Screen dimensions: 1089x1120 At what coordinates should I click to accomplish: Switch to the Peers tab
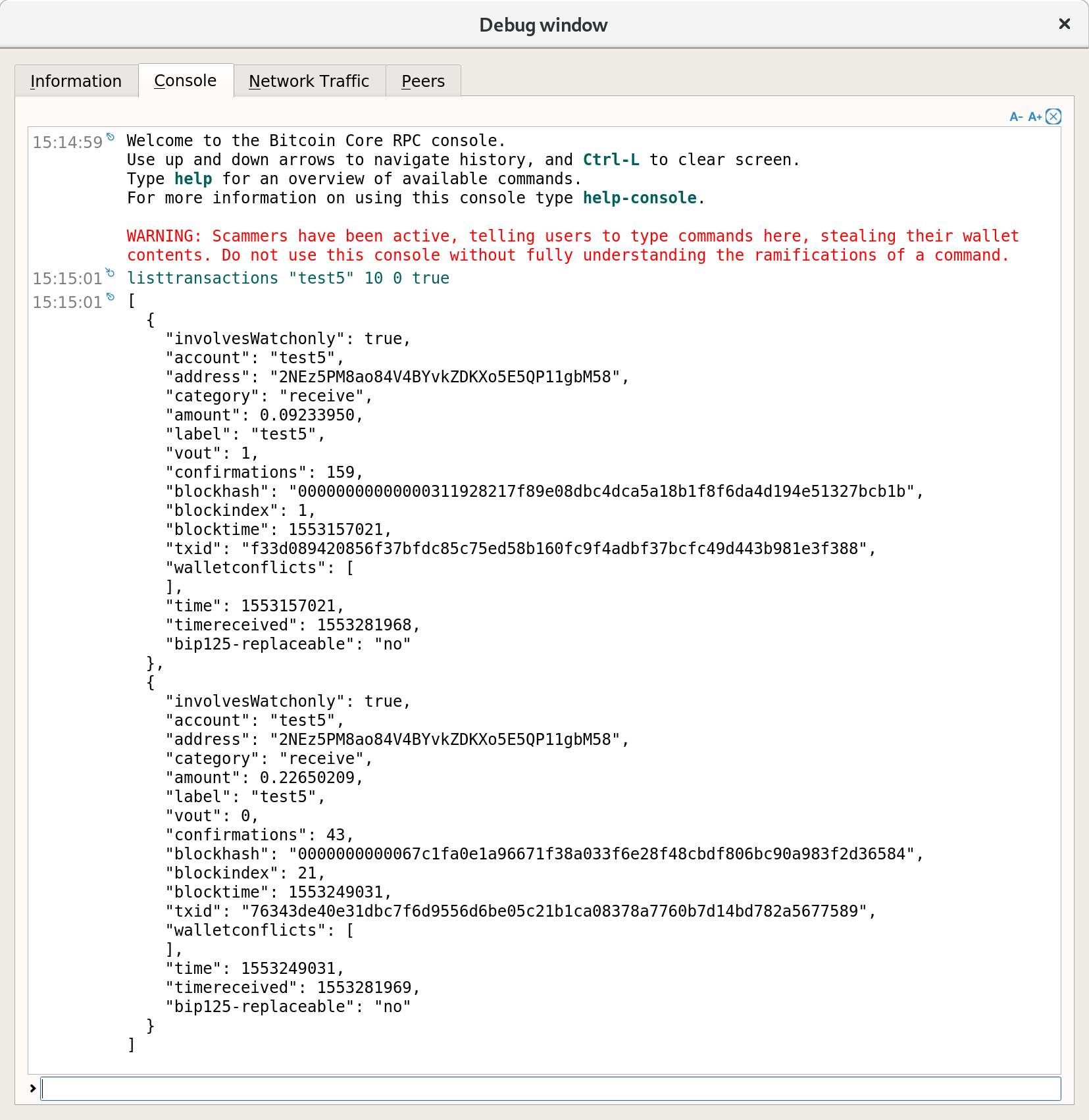422,80
